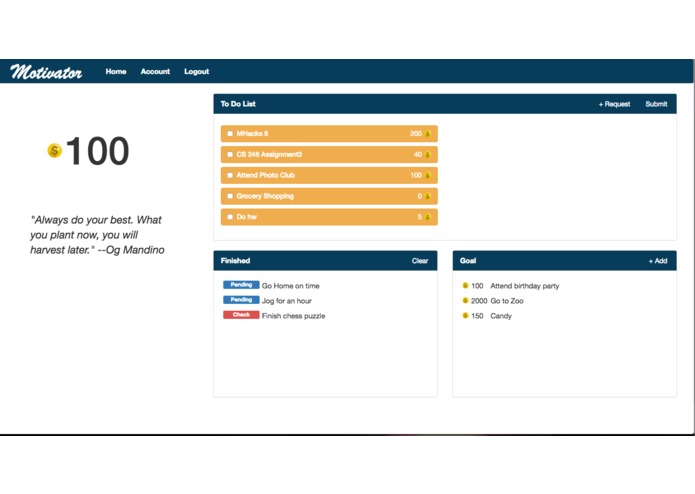Click the 200 value on MHacks 8
695x494 pixels.
click(416, 134)
